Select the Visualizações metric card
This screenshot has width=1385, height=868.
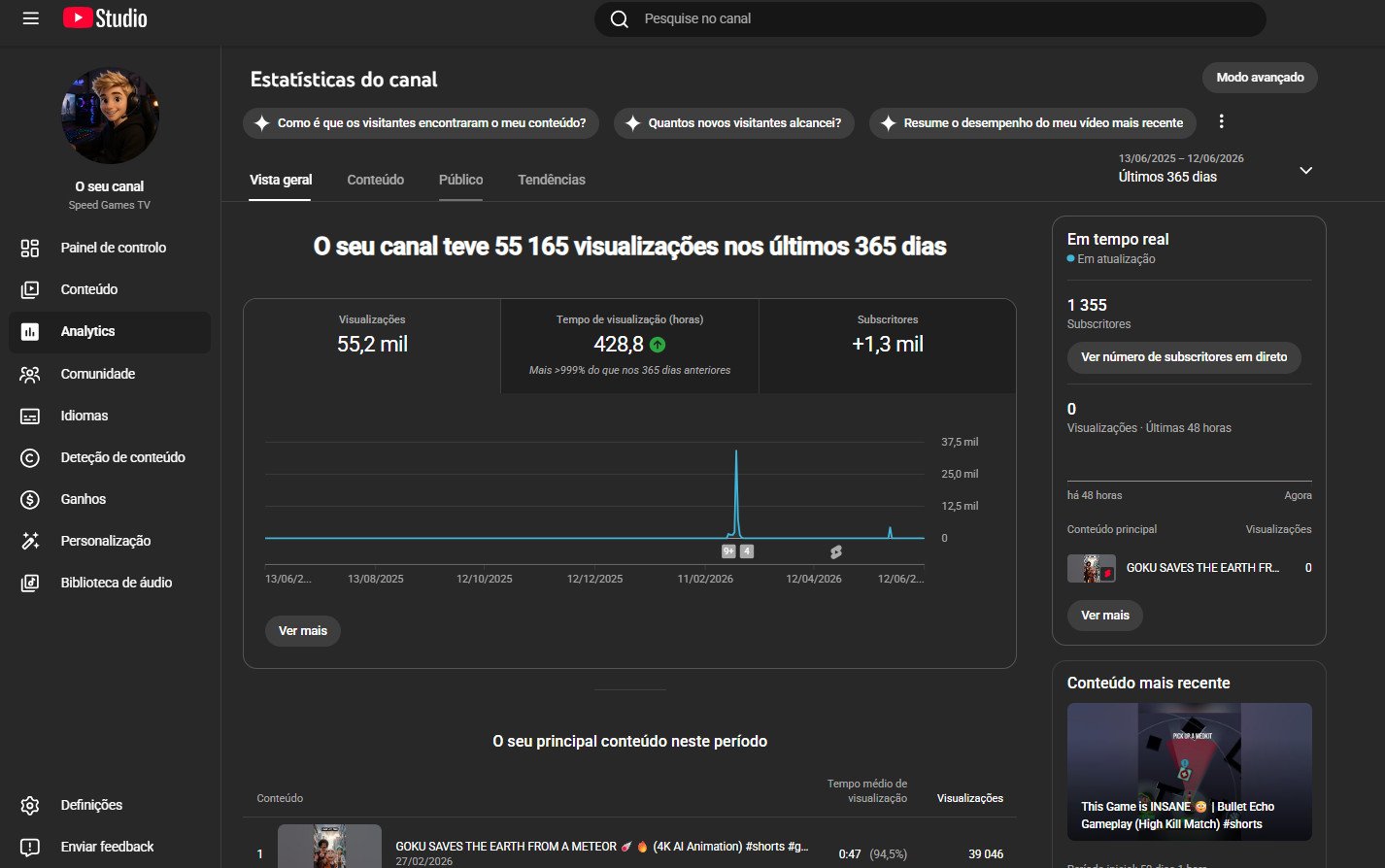pyautogui.click(x=372, y=346)
